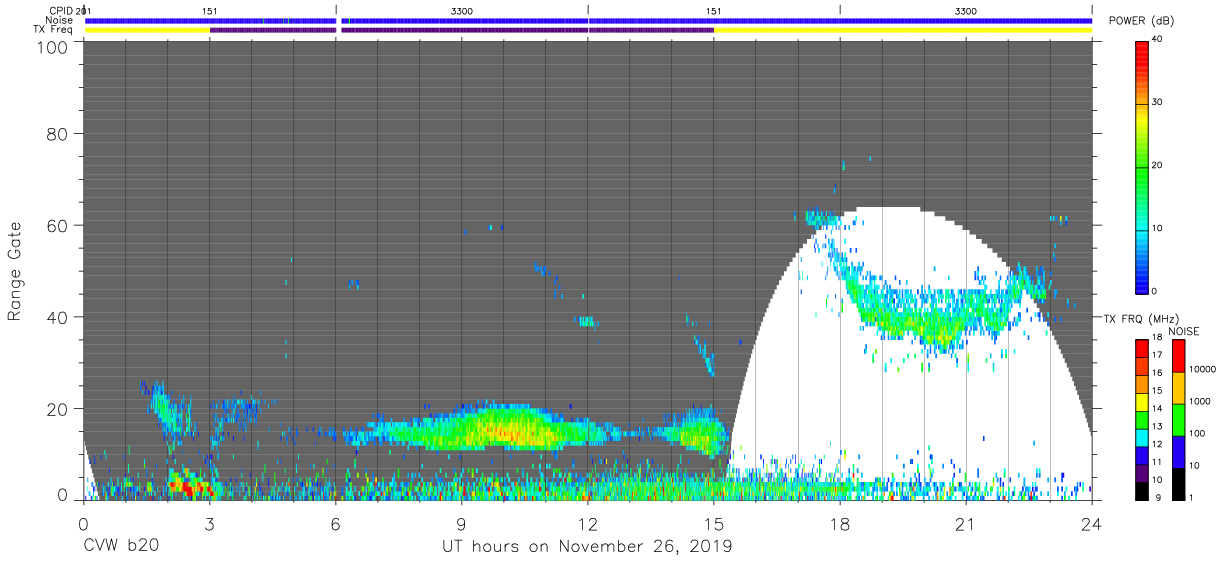Click the 14 label in TX FRQ legend

[1156, 408]
